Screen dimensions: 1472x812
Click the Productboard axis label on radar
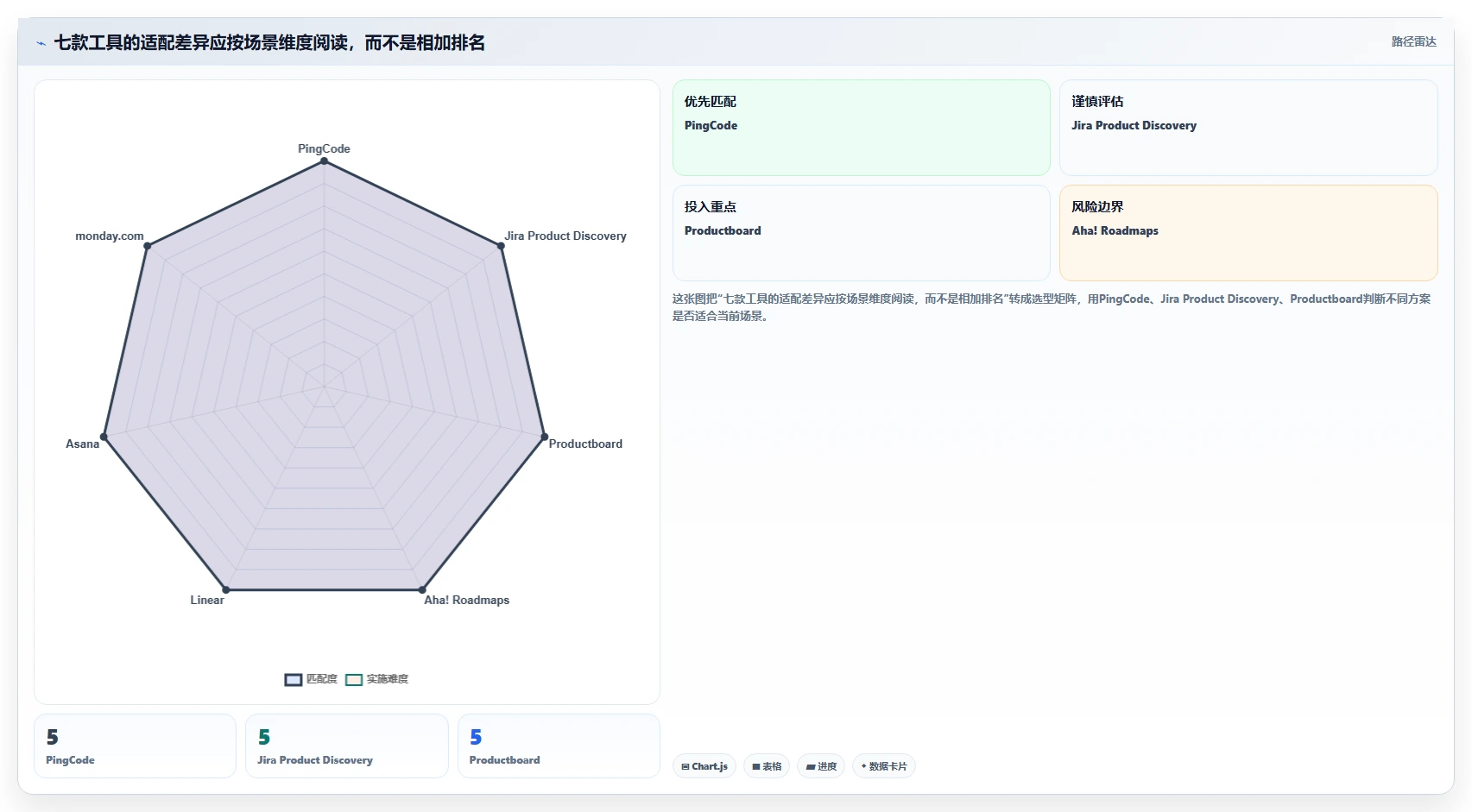(585, 444)
